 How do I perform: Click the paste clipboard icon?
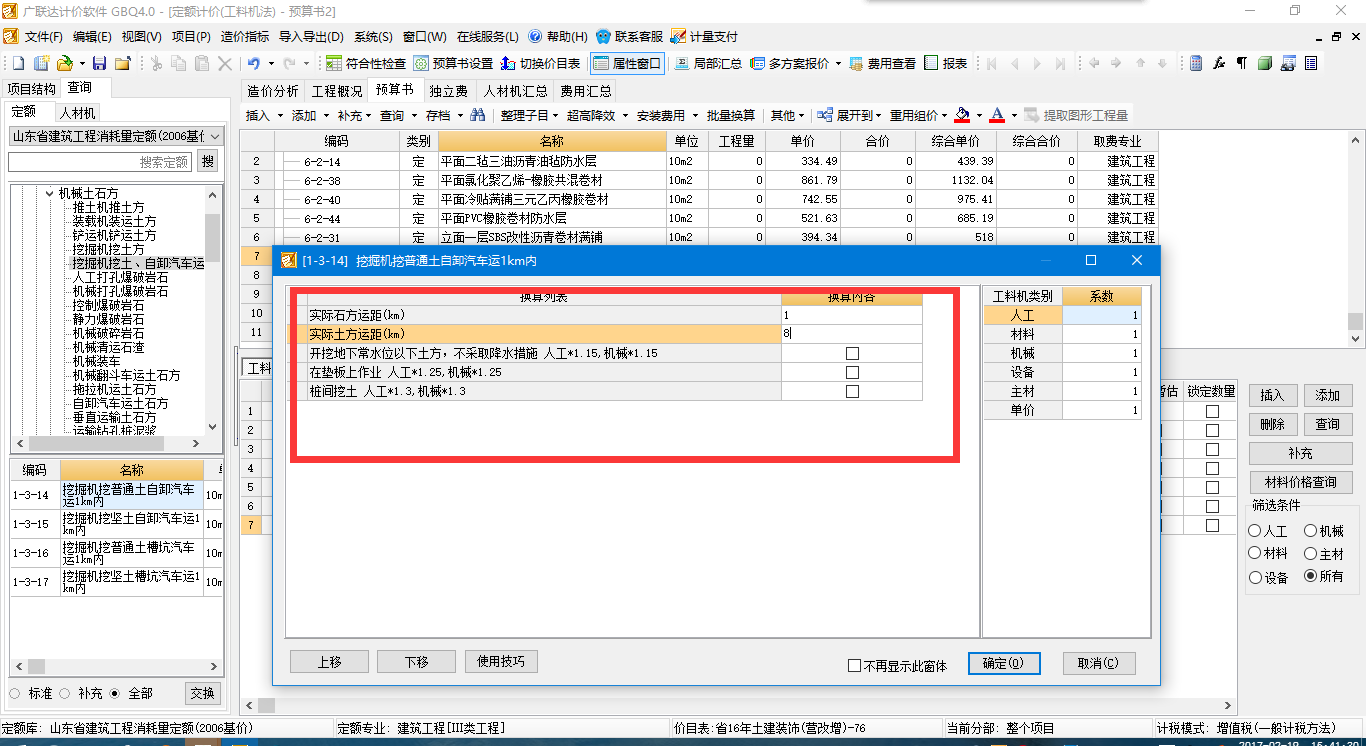click(202, 63)
